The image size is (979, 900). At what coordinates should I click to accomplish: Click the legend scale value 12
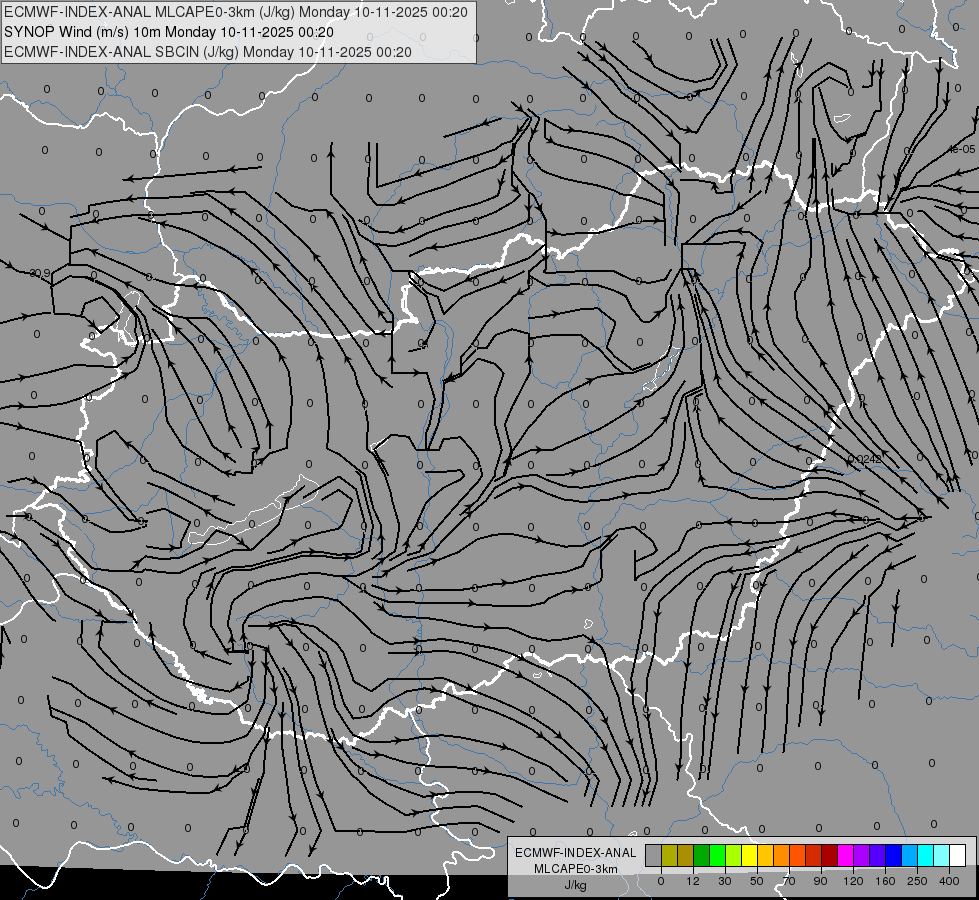pyautogui.click(x=693, y=881)
